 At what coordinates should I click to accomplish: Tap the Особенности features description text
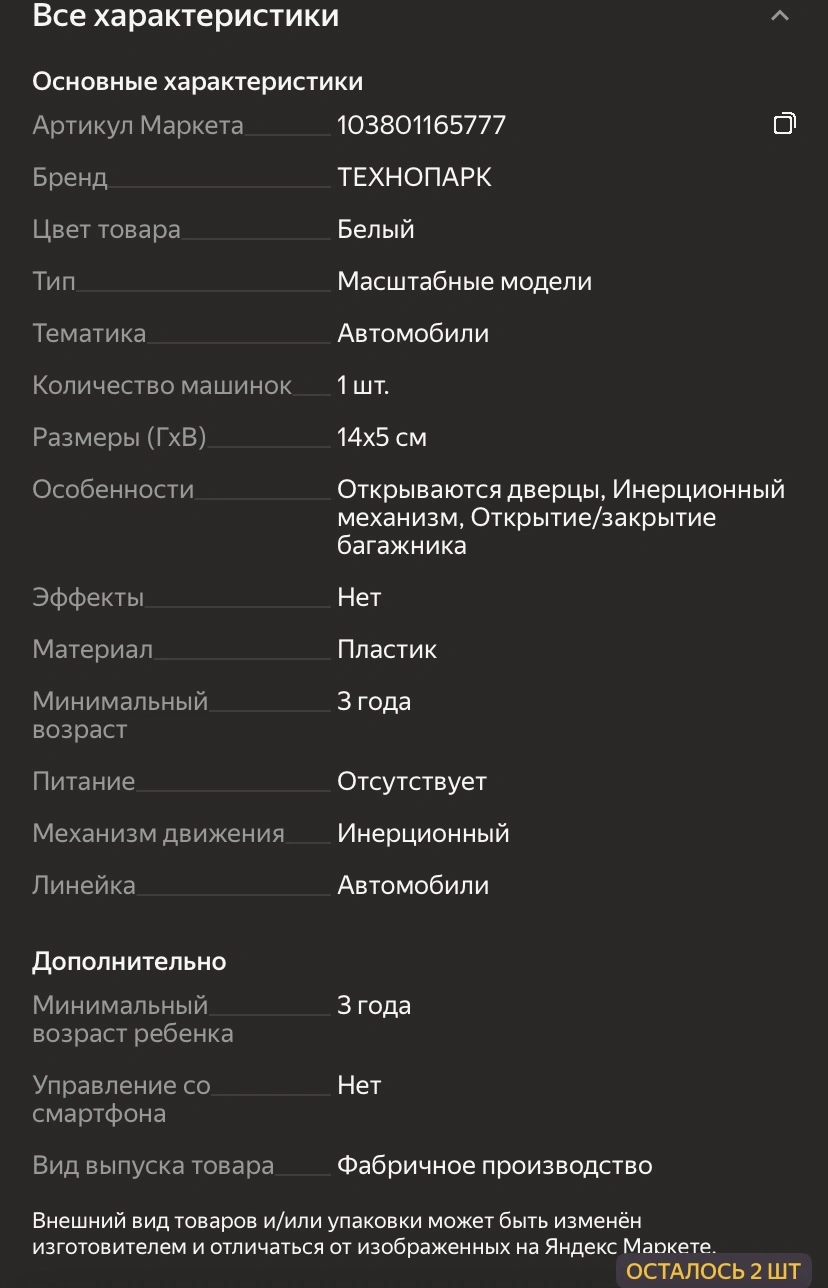[x=560, y=517]
